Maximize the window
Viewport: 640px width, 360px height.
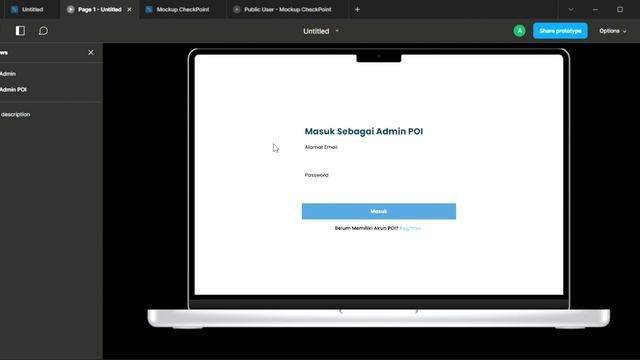click(x=620, y=9)
